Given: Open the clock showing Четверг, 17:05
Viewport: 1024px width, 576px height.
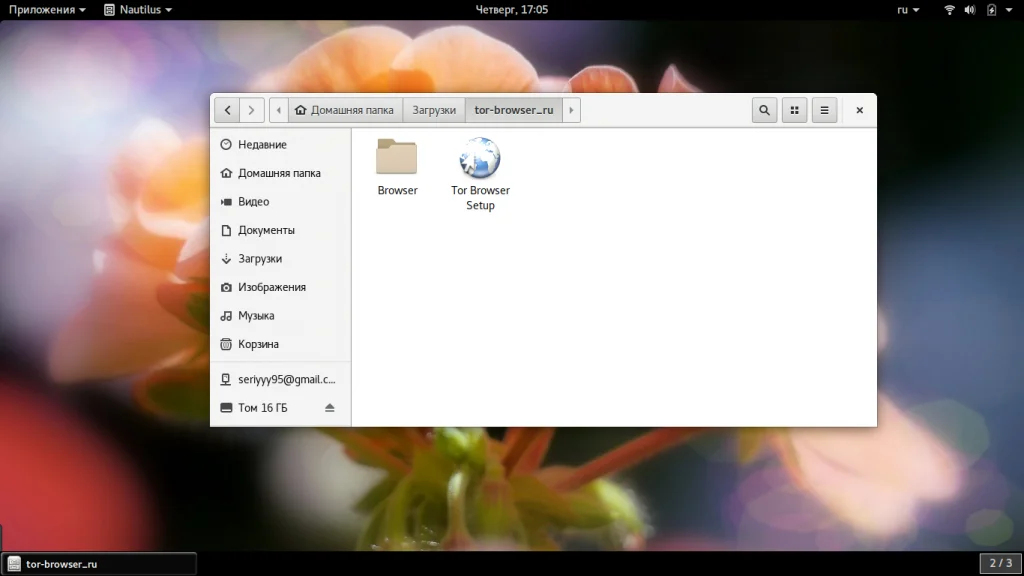Looking at the screenshot, I should [511, 9].
